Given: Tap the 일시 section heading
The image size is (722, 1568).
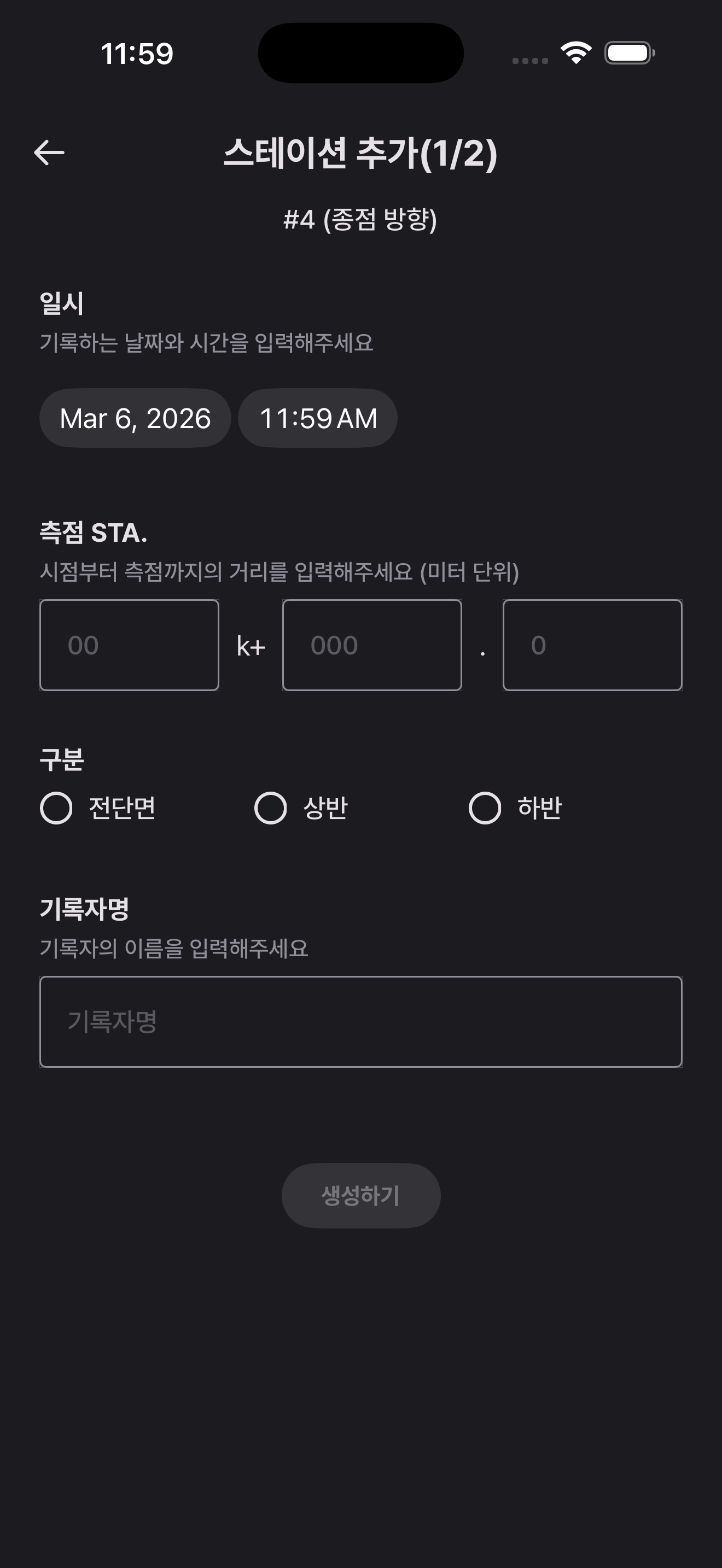Looking at the screenshot, I should click(x=62, y=303).
